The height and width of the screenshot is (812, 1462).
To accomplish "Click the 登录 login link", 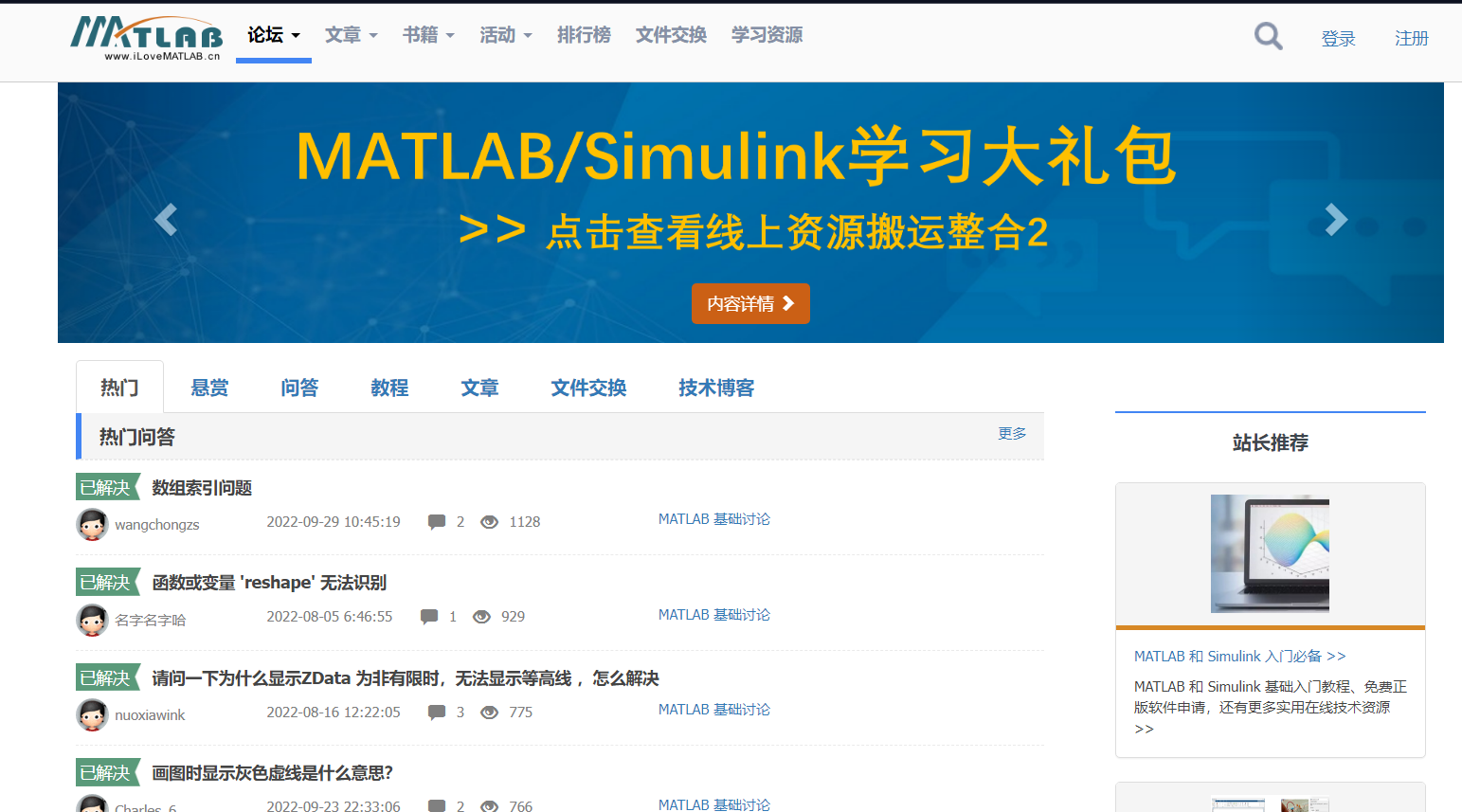I will (1338, 39).
